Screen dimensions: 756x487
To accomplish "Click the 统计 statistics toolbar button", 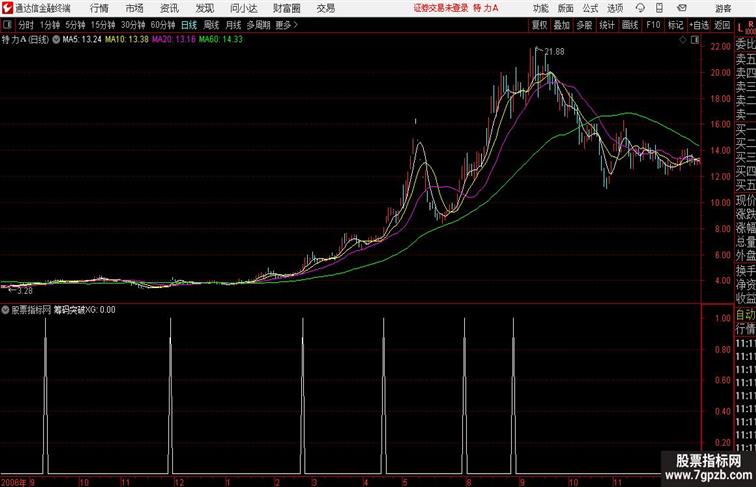I will 607,25.
